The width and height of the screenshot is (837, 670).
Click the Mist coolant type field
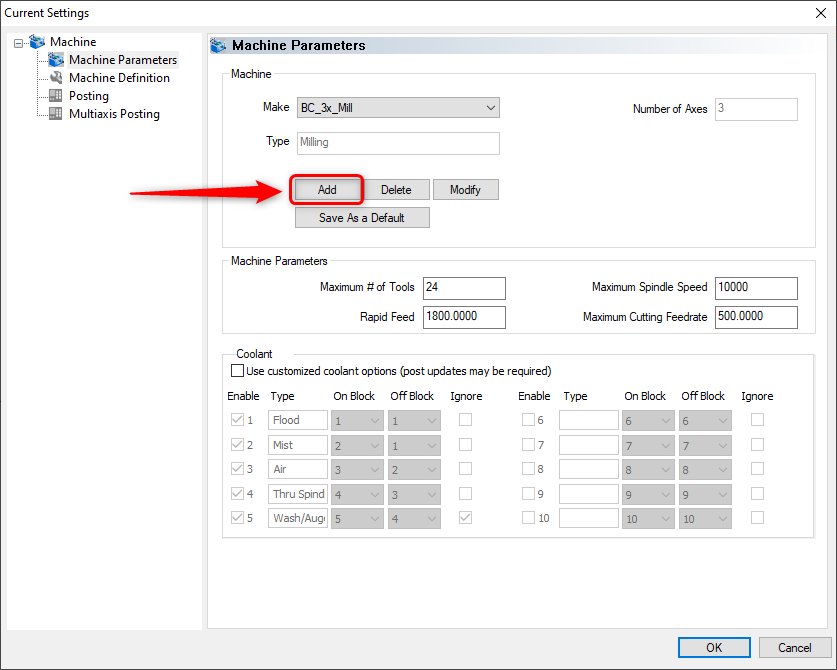pyautogui.click(x=298, y=445)
